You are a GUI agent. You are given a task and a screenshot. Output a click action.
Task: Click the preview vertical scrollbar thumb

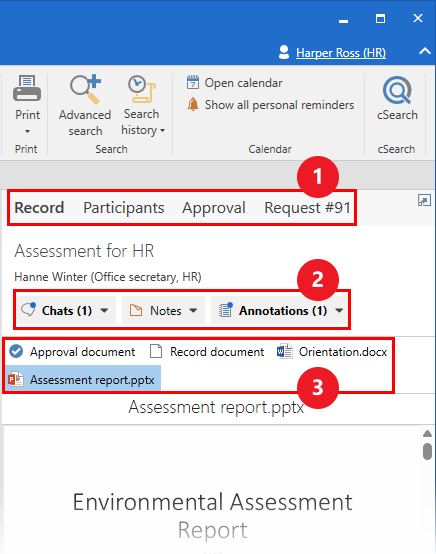(427, 451)
